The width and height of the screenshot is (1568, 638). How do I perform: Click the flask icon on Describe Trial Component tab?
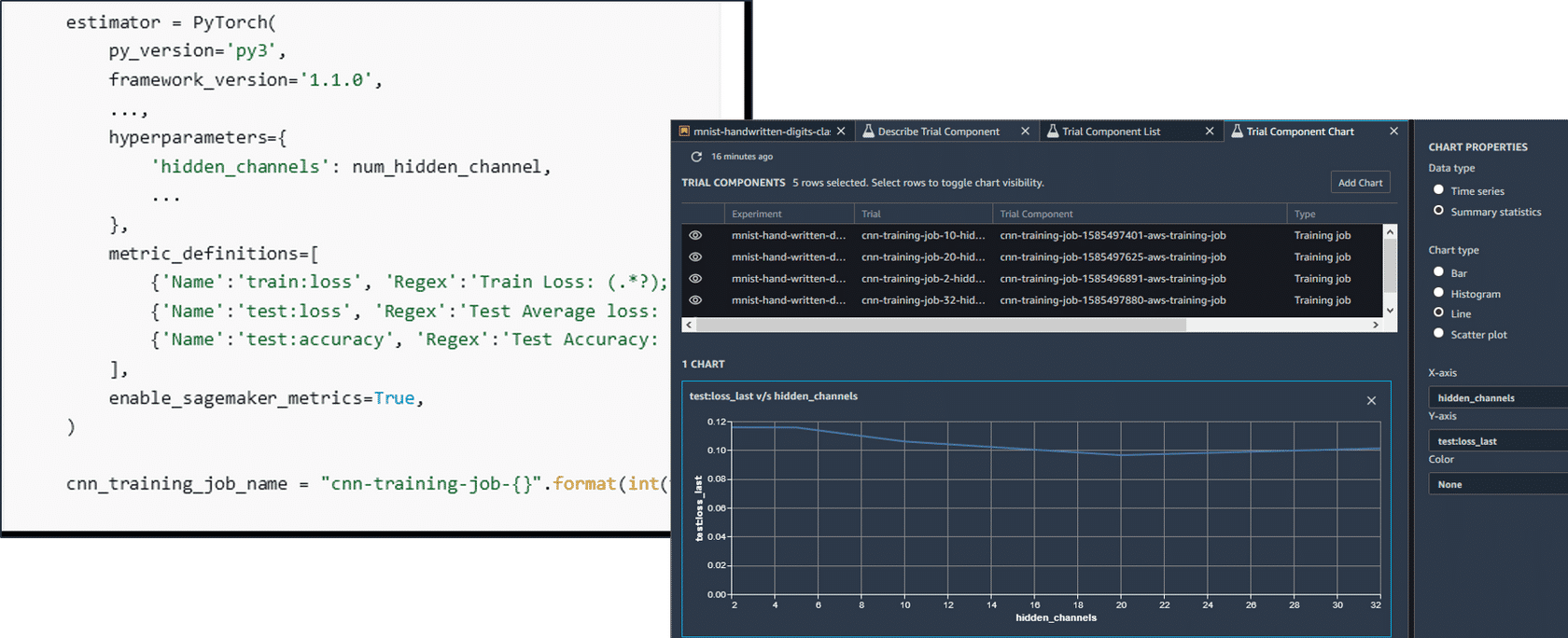coord(868,132)
